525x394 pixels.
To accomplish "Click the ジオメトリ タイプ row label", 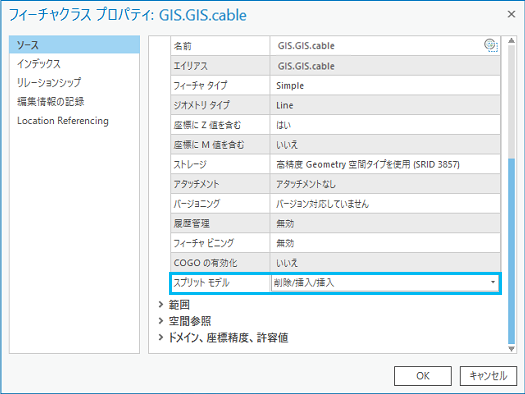I will tap(202, 105).
